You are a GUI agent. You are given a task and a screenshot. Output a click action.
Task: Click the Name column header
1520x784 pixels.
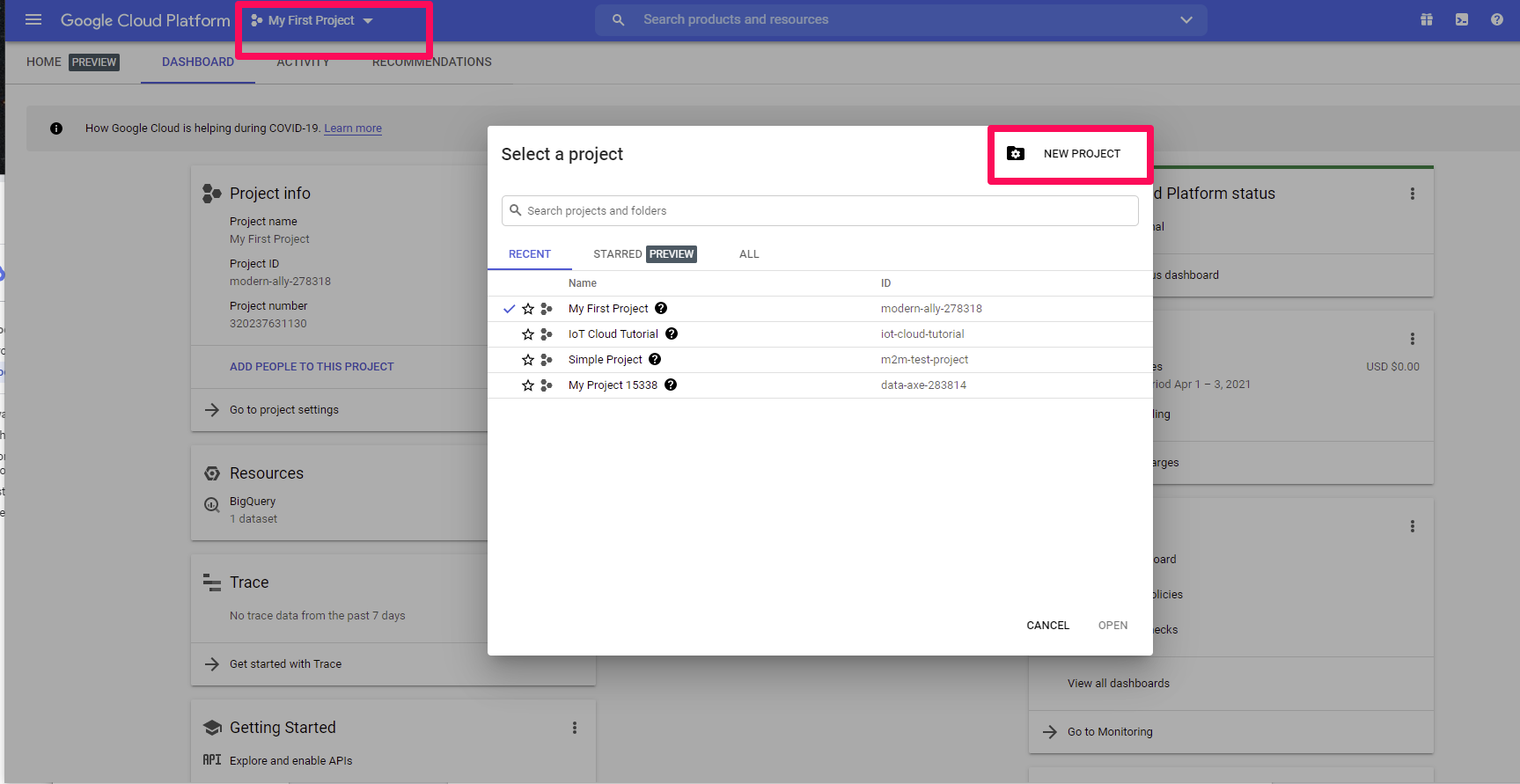click(583, 283)
